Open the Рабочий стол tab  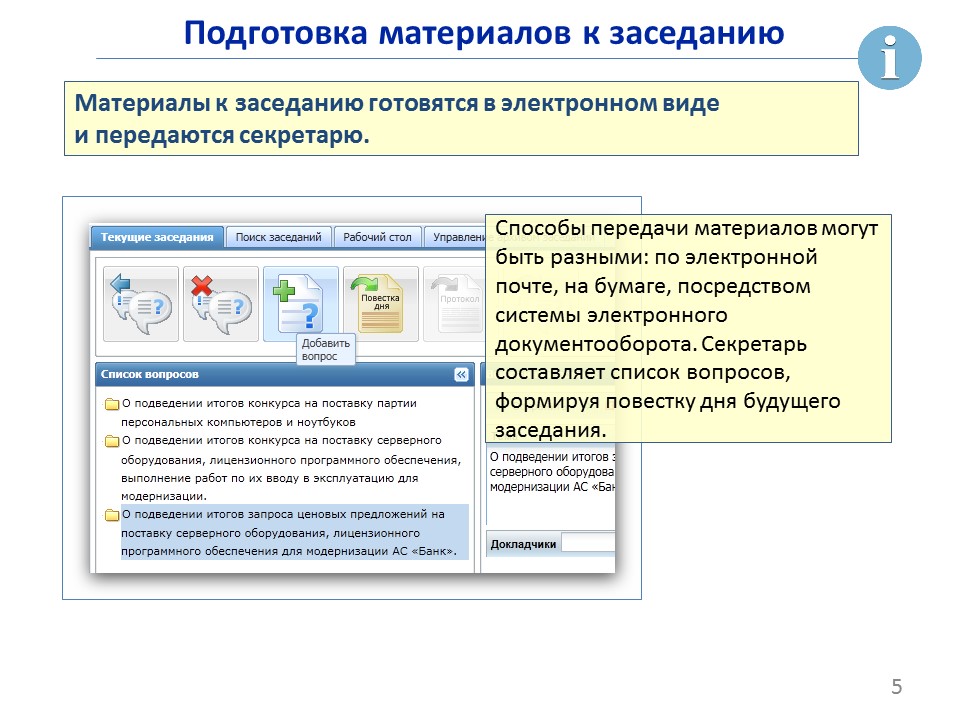tap(377, 237)
